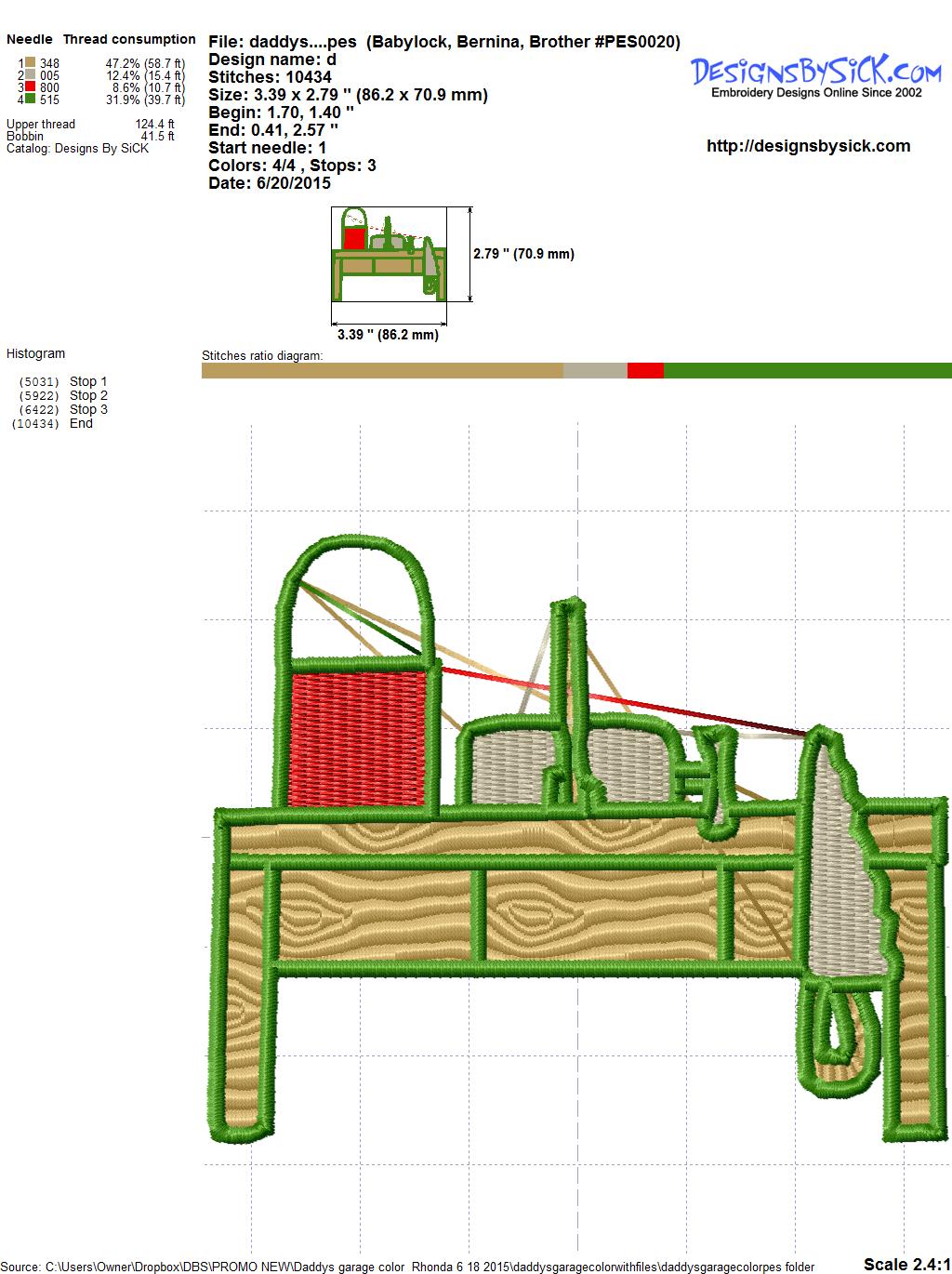952x1274 pixels.
Task: Jump to Stop 1 in the histogram
Action: click(x=88, y=381)
